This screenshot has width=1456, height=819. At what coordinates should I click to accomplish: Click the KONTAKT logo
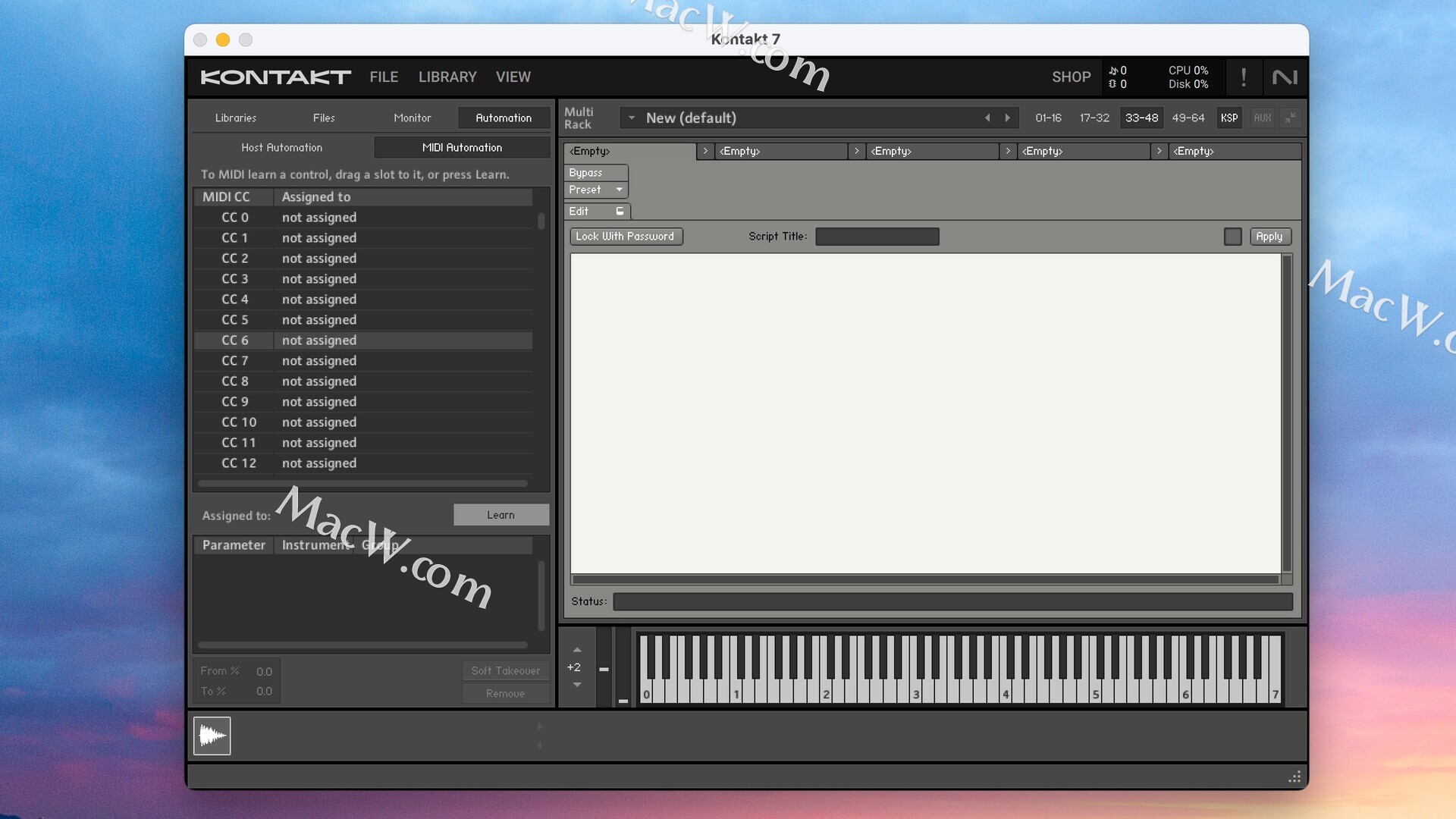click(275, 77)
